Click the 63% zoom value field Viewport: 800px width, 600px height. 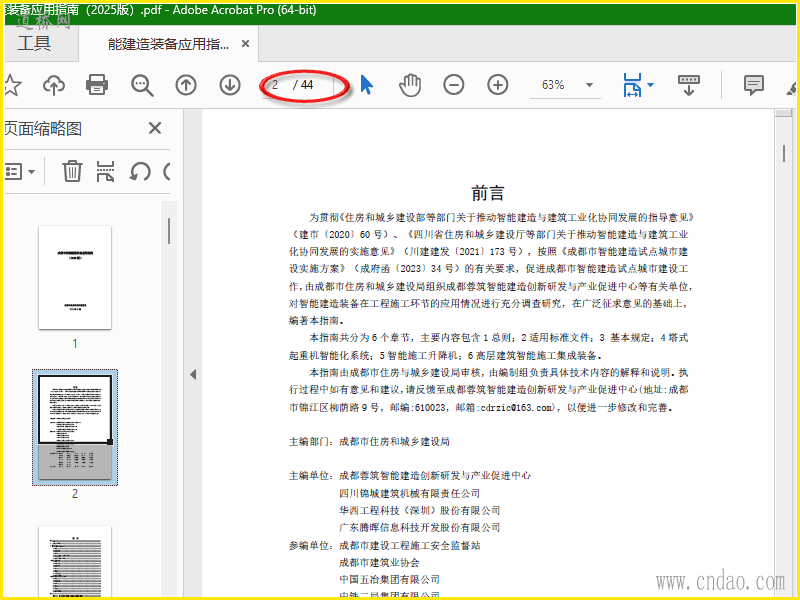[x=554, y=85]
